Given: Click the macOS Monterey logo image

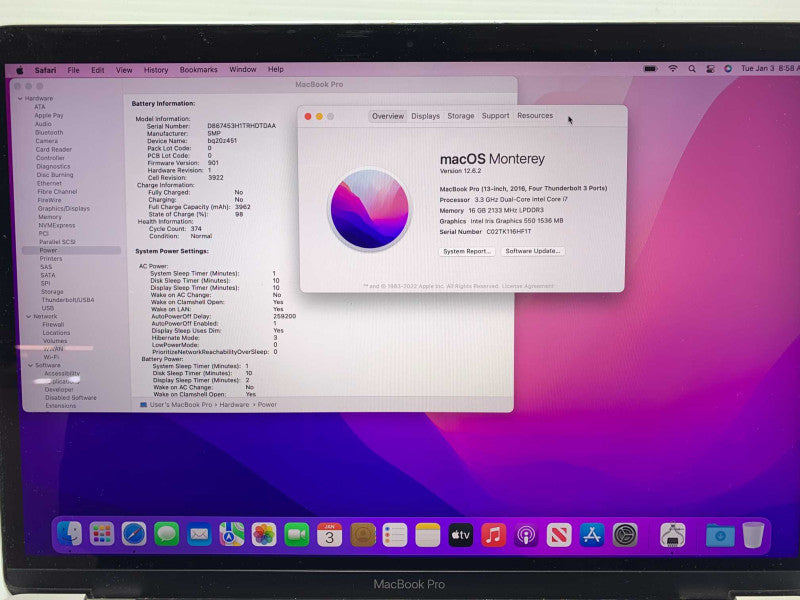Looking at the screenshot, I should [x=369, y=209].
